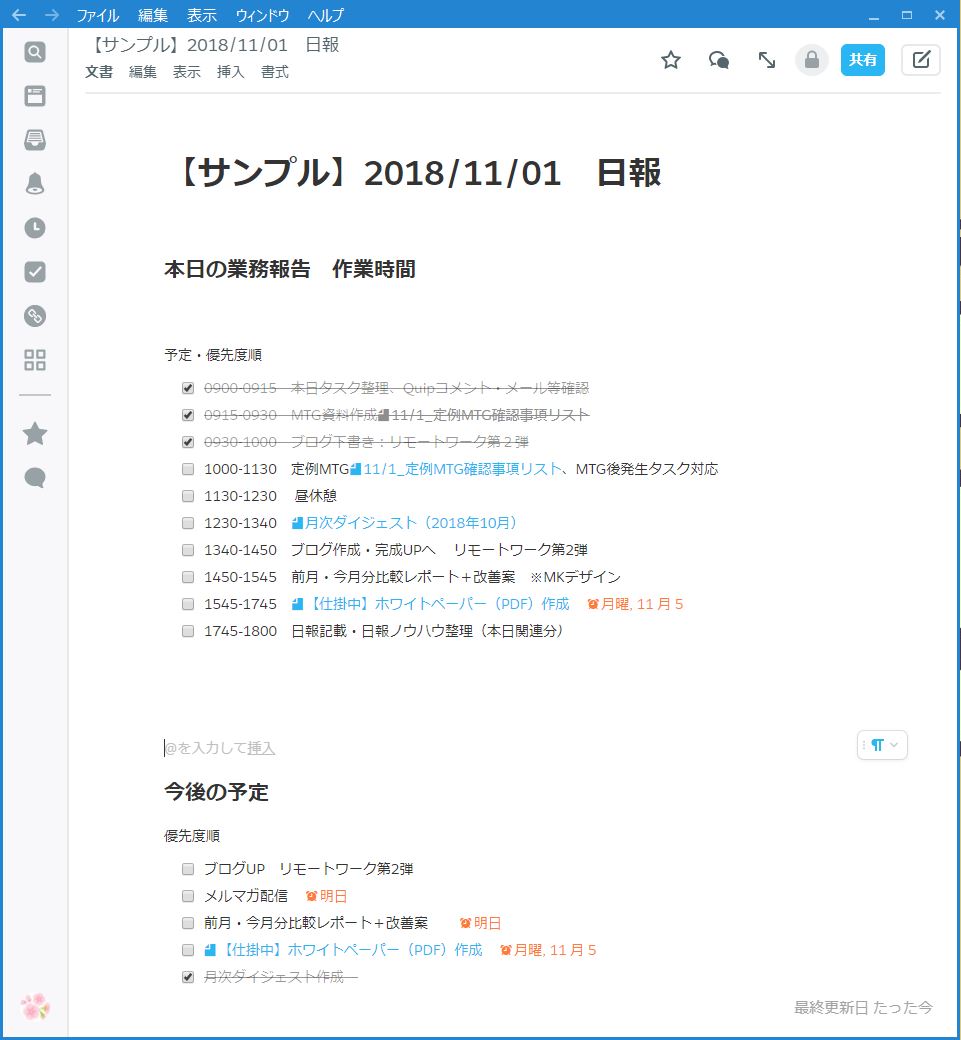Open the history clock icon
Screen dimensions: 961x1040
35,227
